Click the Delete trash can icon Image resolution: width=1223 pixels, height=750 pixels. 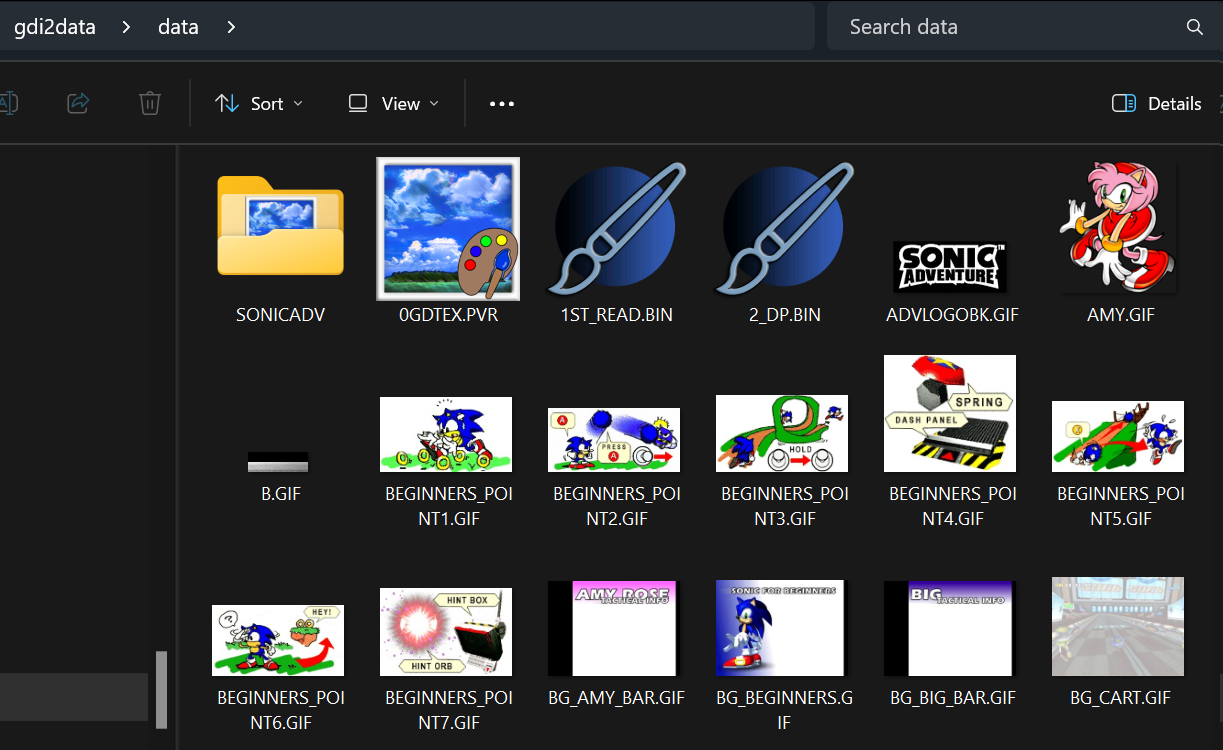pyautogui.click(x=149, y=103)
